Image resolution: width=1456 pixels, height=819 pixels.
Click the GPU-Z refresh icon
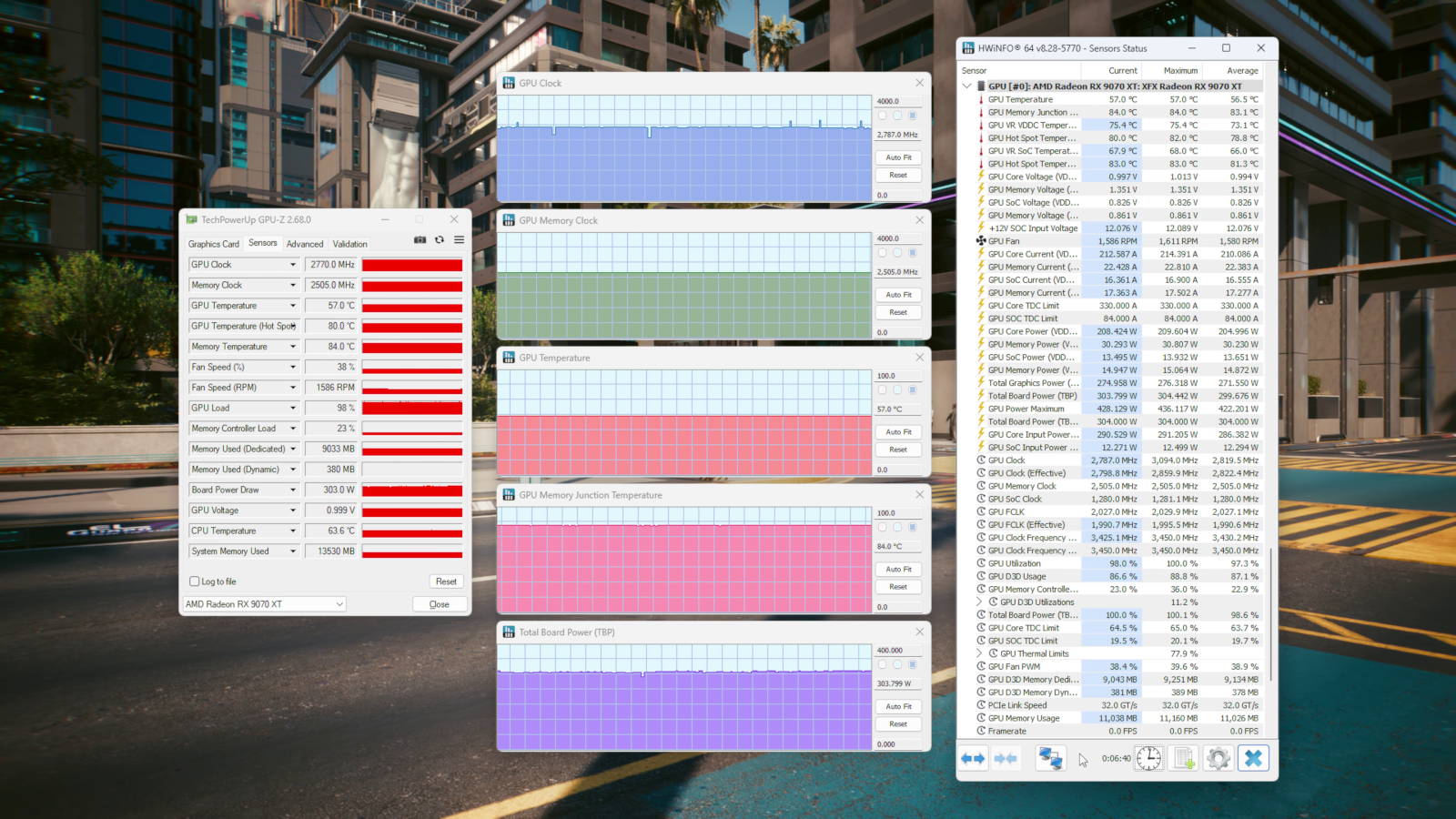(440, 240)
